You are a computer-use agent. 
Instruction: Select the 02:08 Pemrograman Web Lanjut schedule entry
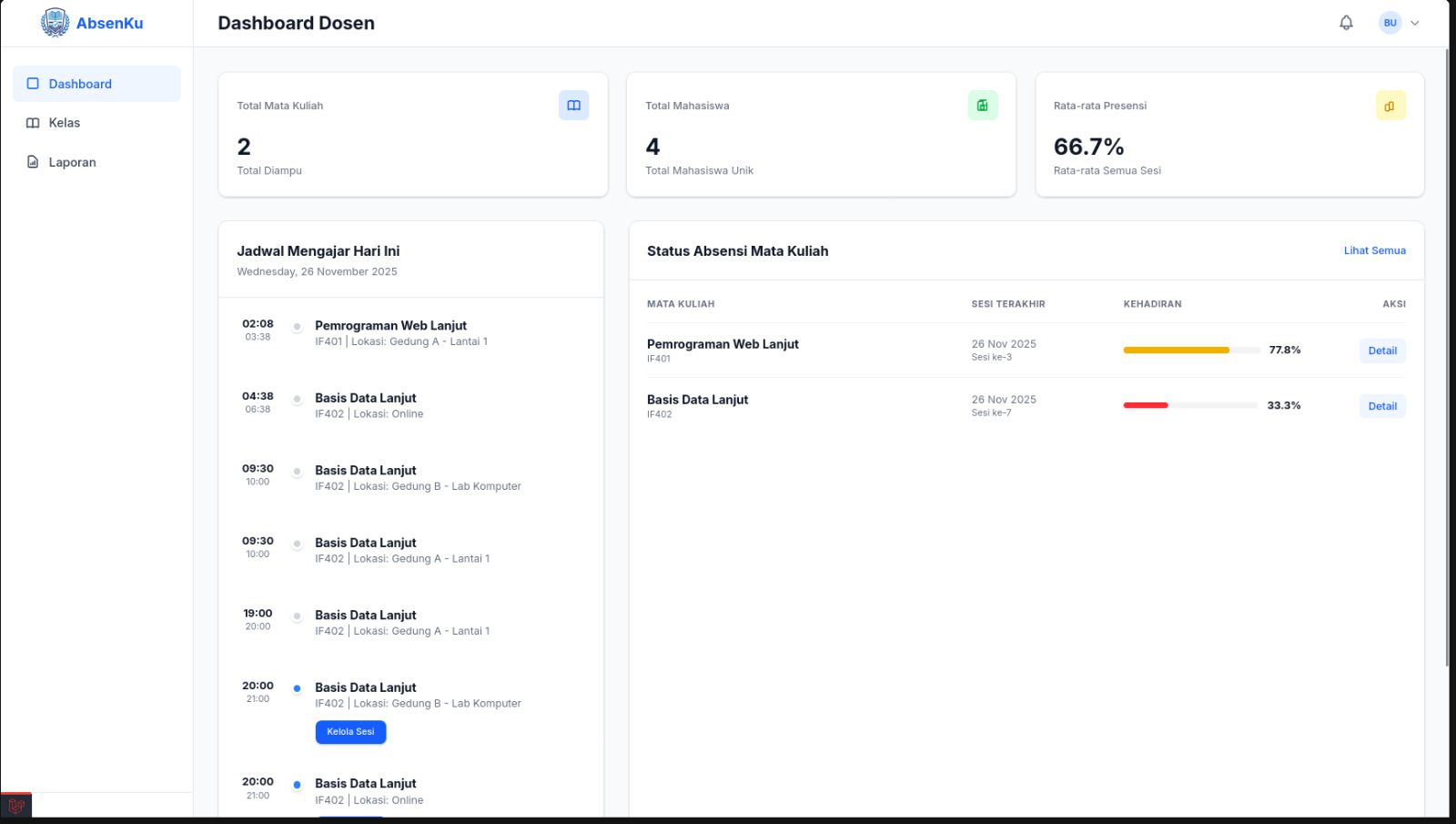(411, 333)
